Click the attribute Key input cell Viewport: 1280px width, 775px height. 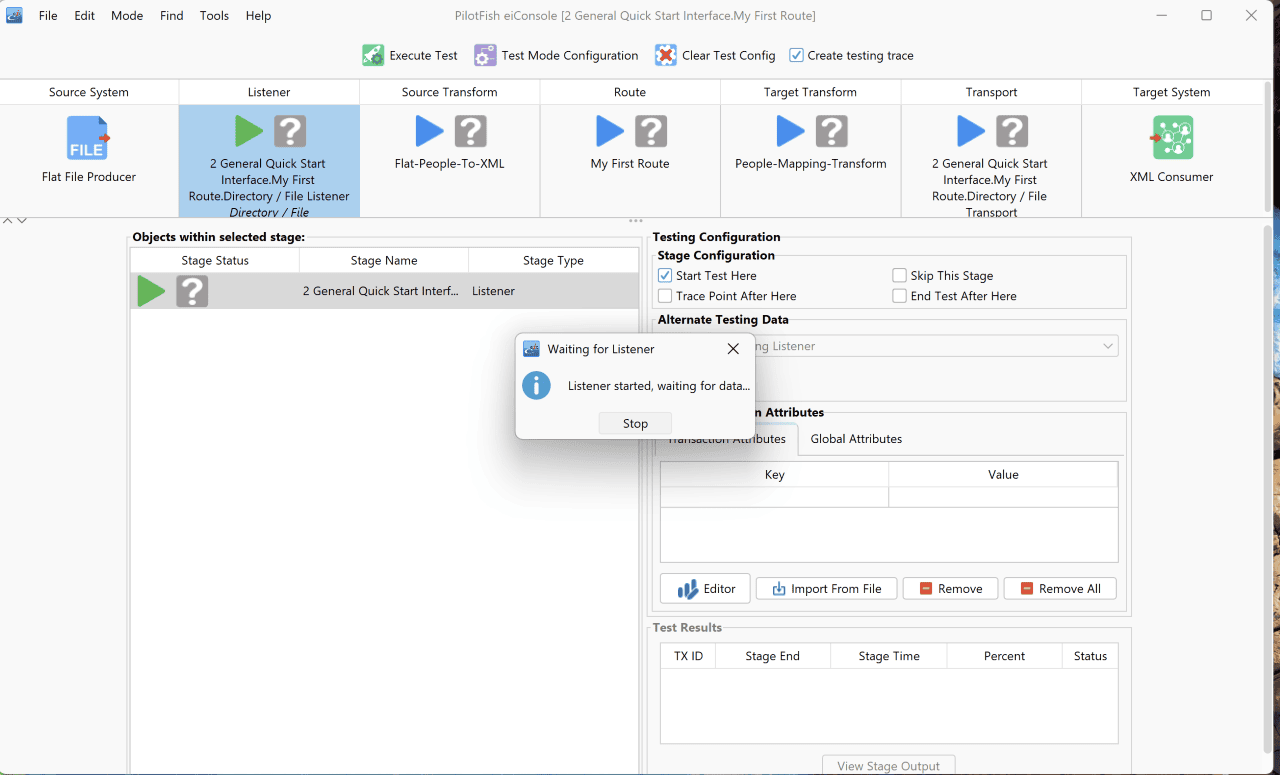774,497
